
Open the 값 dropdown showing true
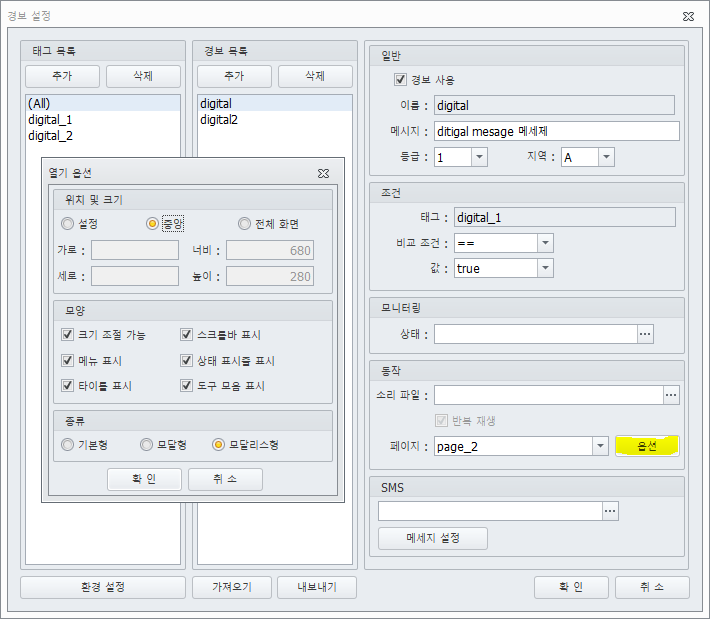[x=545, y=269]
